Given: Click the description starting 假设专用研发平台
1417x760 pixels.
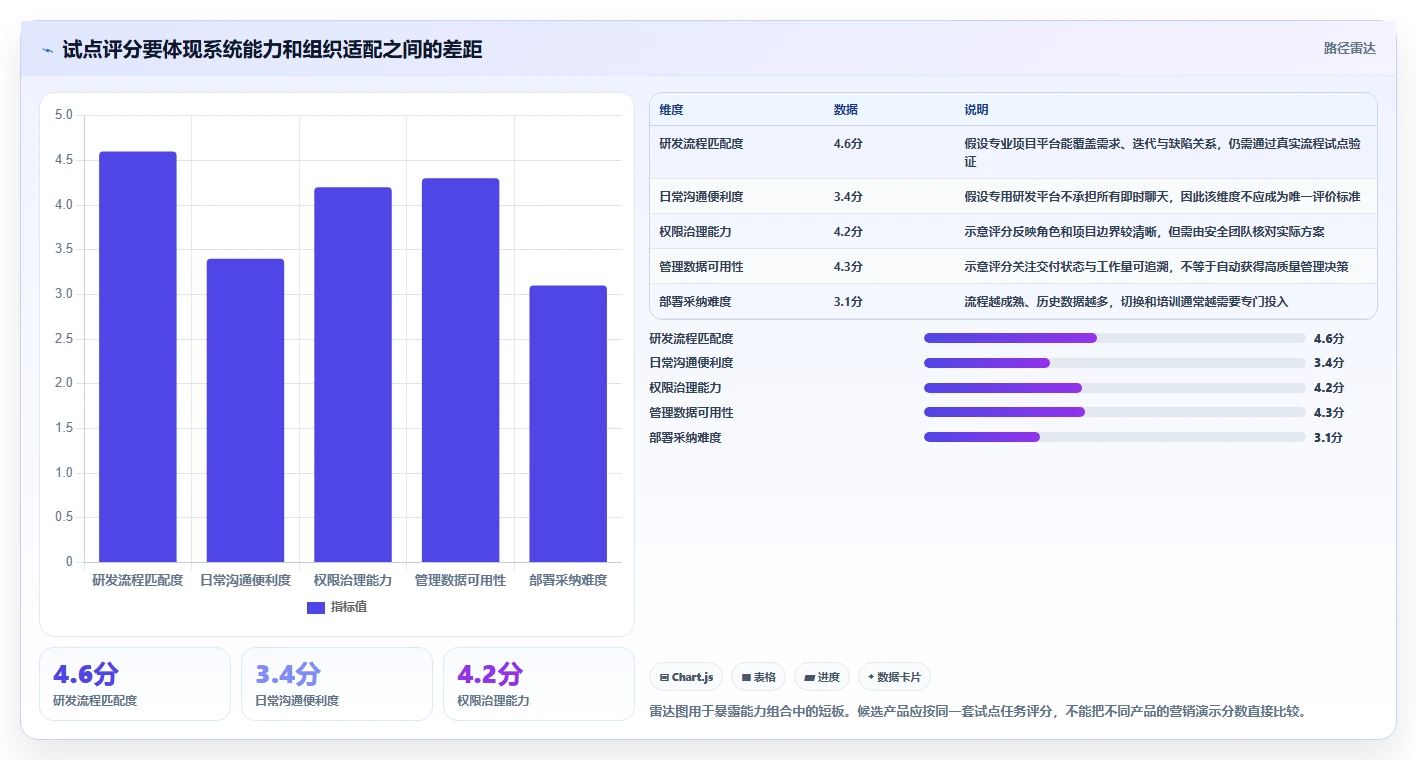Looking at the screenshot, I should [1162, 197].
